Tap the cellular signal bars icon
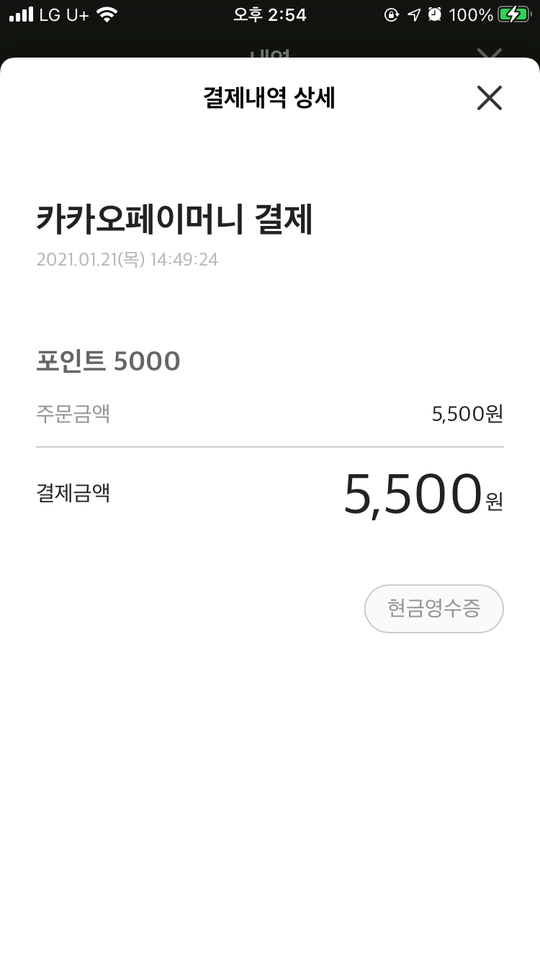Image resolution: width=540 pixels, height=960 pixels. tap(21, 15)
